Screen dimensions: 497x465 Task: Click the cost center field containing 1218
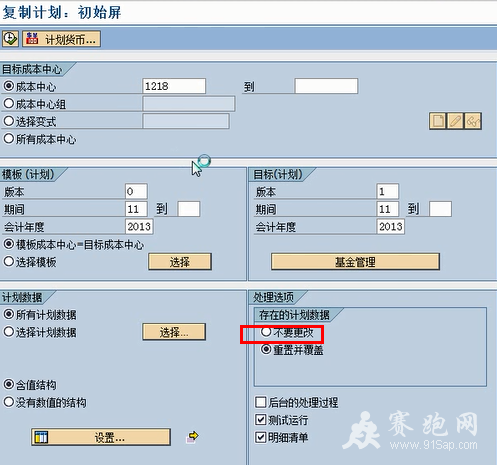174,86
